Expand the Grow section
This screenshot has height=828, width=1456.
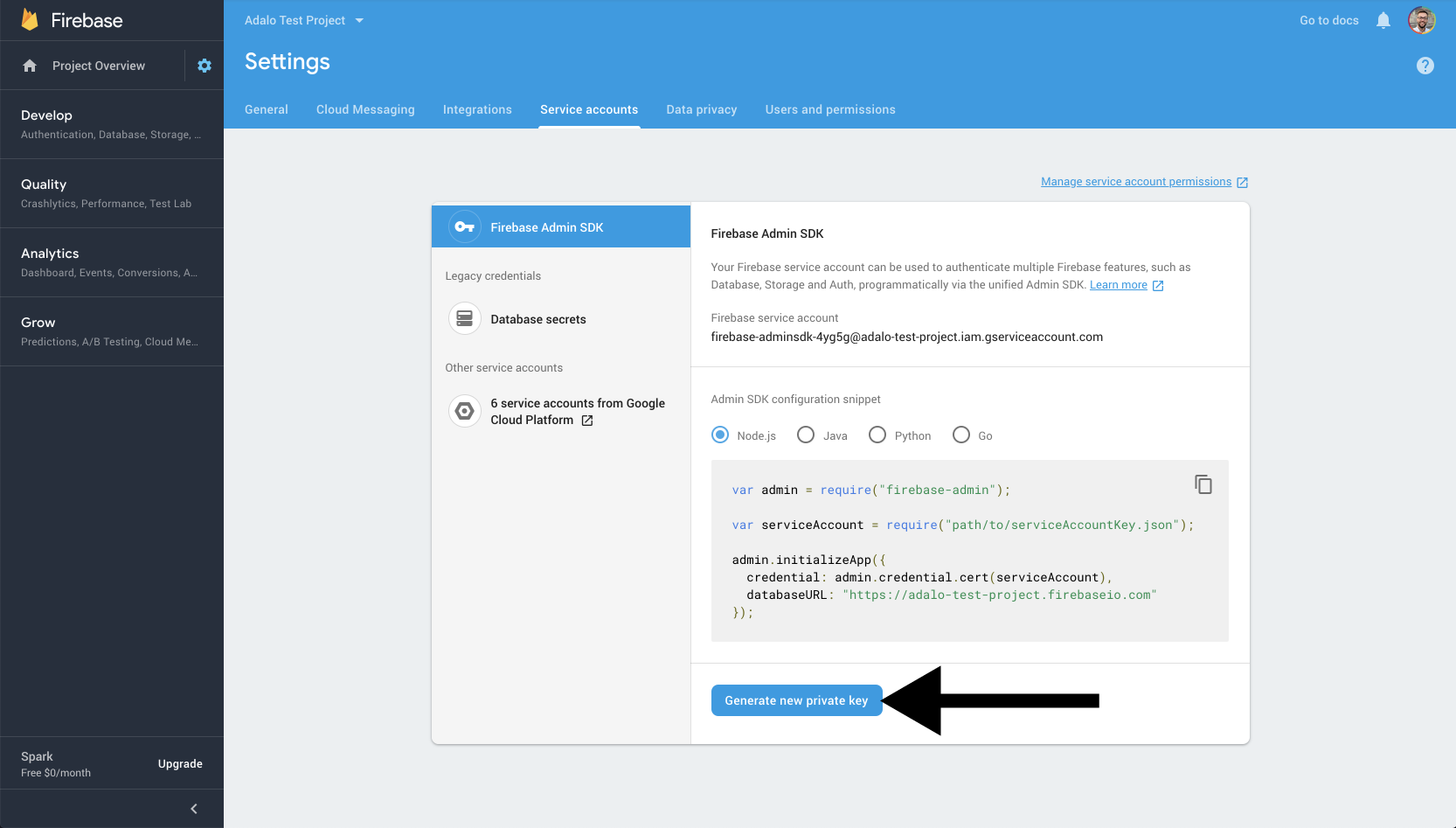(x=112, y=331)
